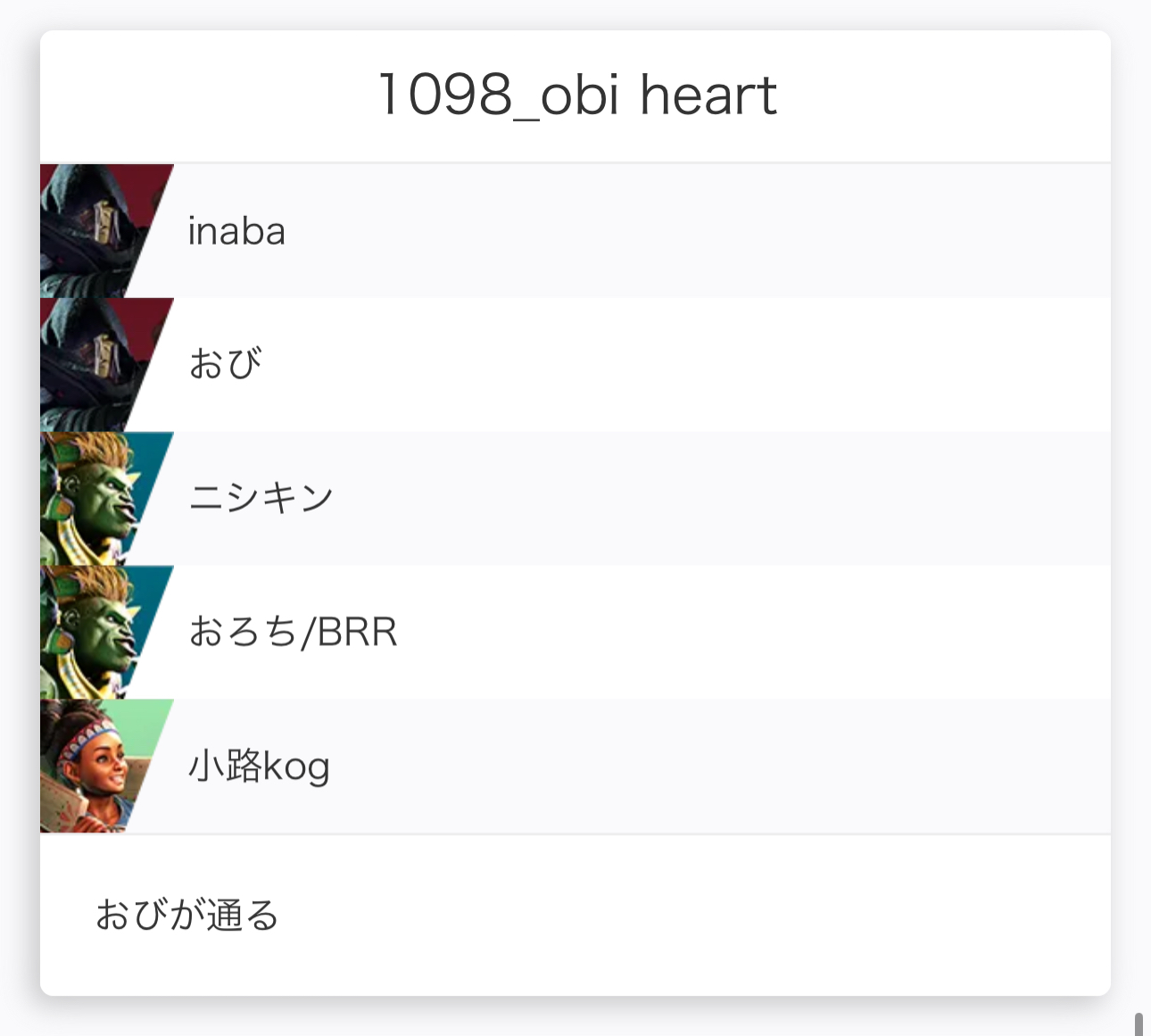Select the おび player name
Image resolution: width=1151 pixels, height=1036 pixels.
pos(225,364)
